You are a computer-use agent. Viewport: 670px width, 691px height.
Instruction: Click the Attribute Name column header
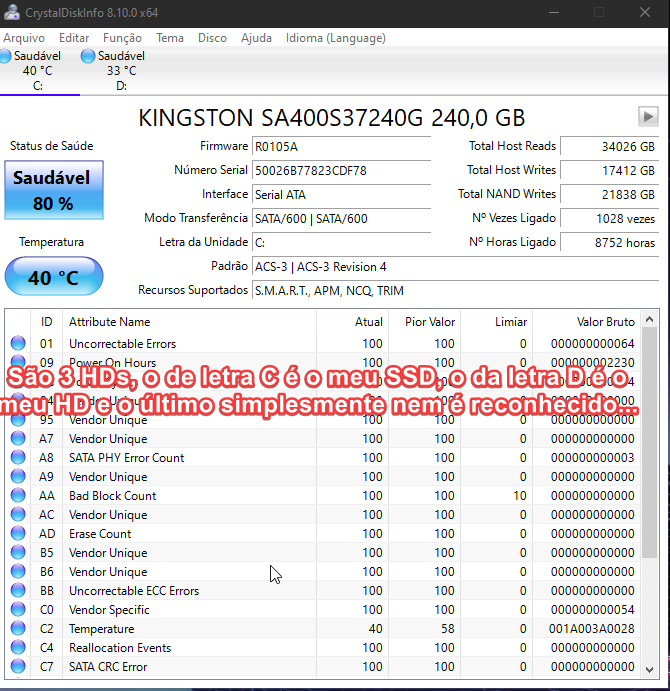click(189, 322)
